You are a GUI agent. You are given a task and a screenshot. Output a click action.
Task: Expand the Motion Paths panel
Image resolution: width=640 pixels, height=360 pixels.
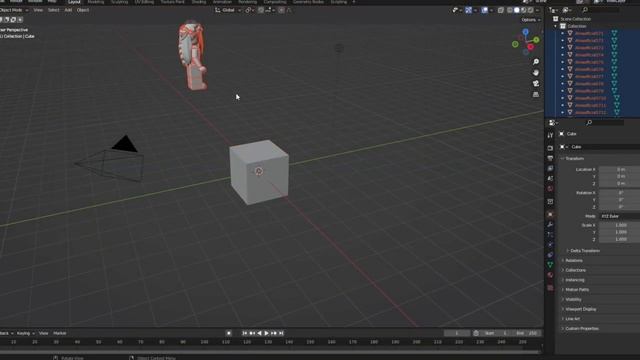pos(576,289)
